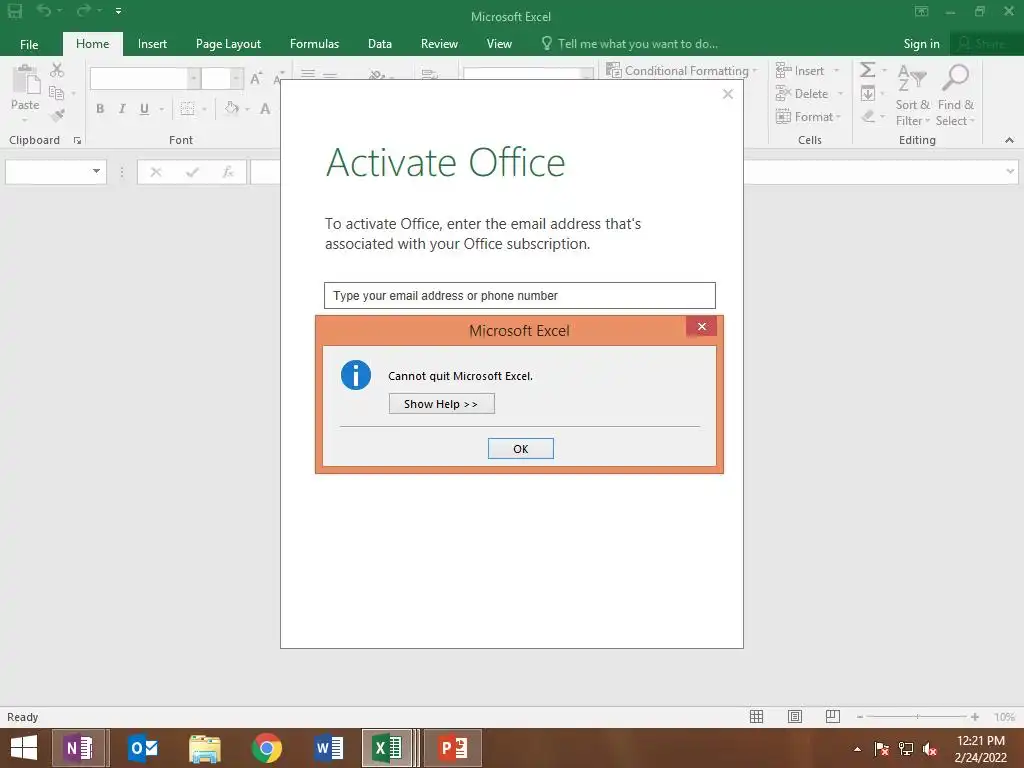Screen dimensions: 1024x768
Task: Toggle Underline formatting
Action: coord(144,109)
